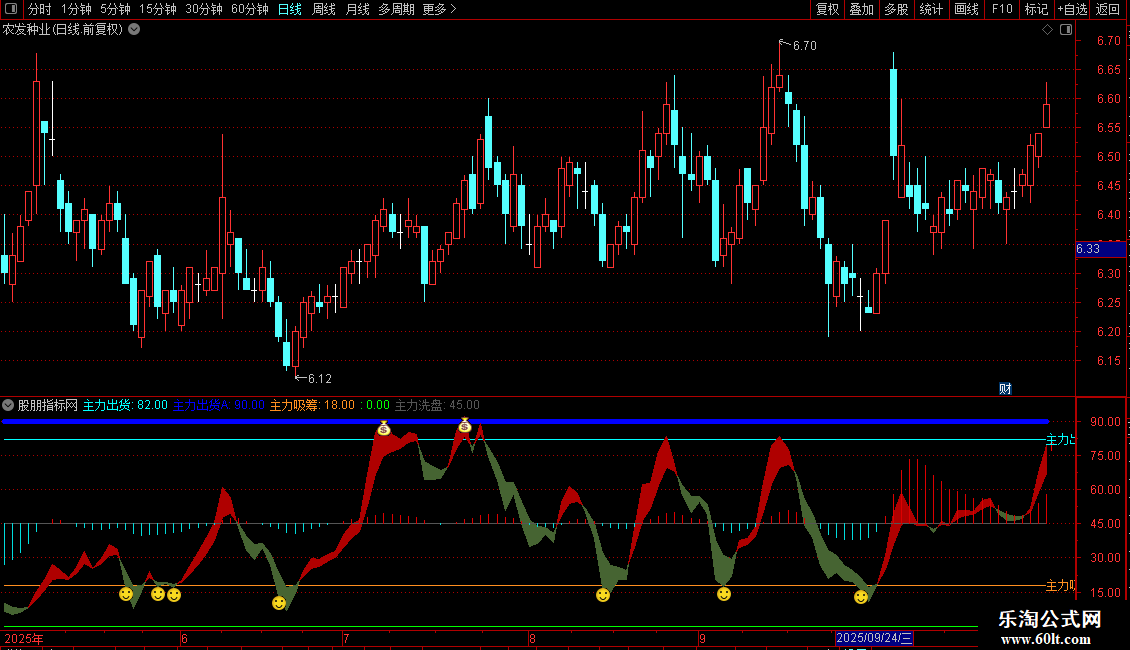Viewport: 1130px width, 650px height.
Task: Select the 1分钟 period tab
Action: click(x=76, y=9)
